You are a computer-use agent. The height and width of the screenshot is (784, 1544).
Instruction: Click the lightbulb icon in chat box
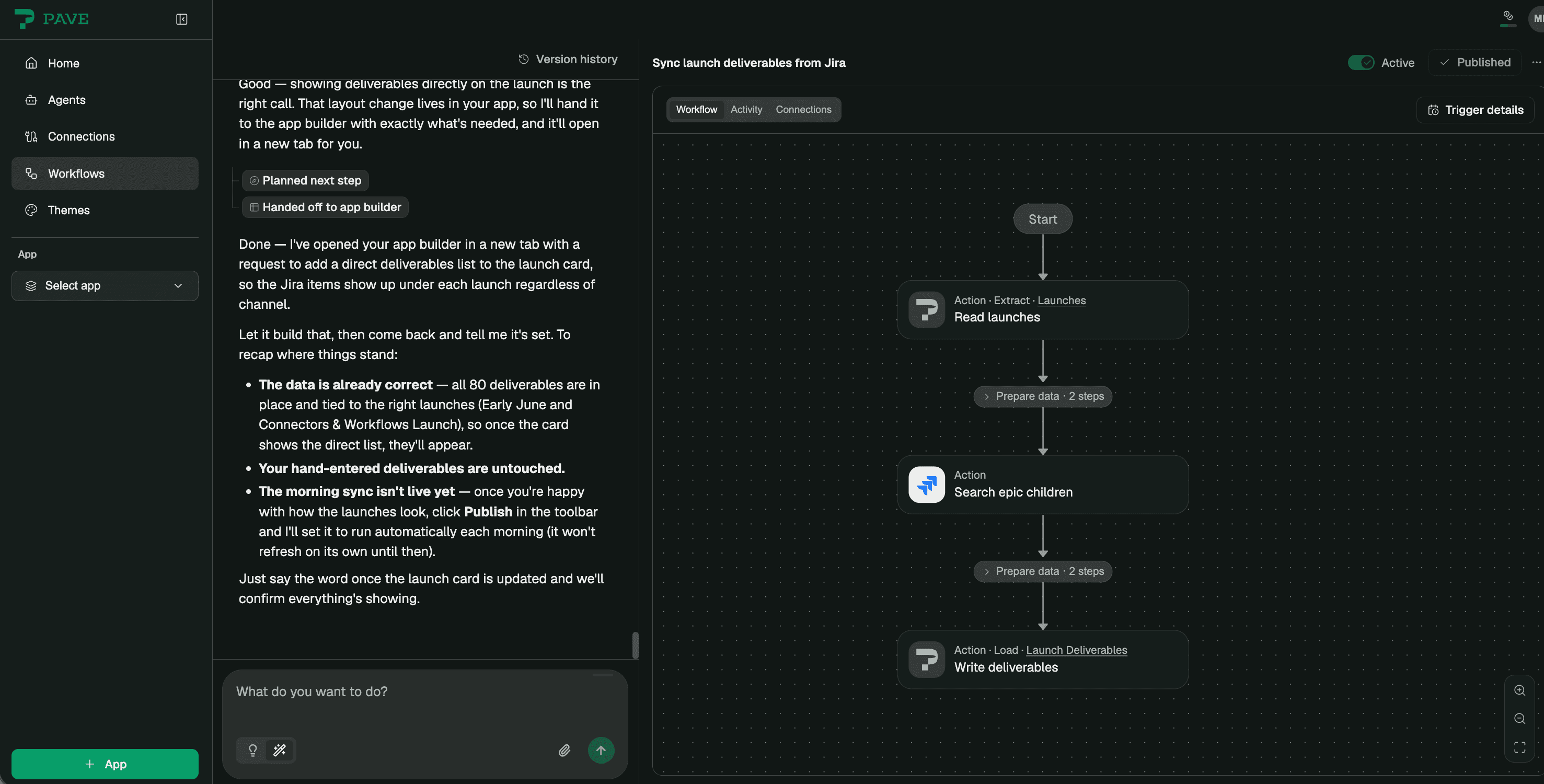[x=252, y=750]
